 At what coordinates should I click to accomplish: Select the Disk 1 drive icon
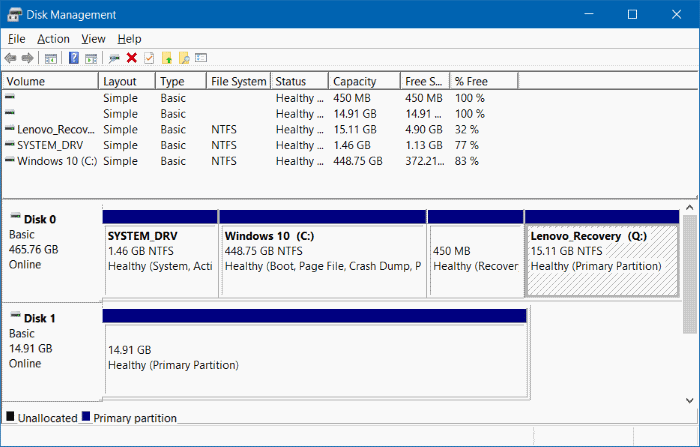pyautogui.click(x=16, y=315)
